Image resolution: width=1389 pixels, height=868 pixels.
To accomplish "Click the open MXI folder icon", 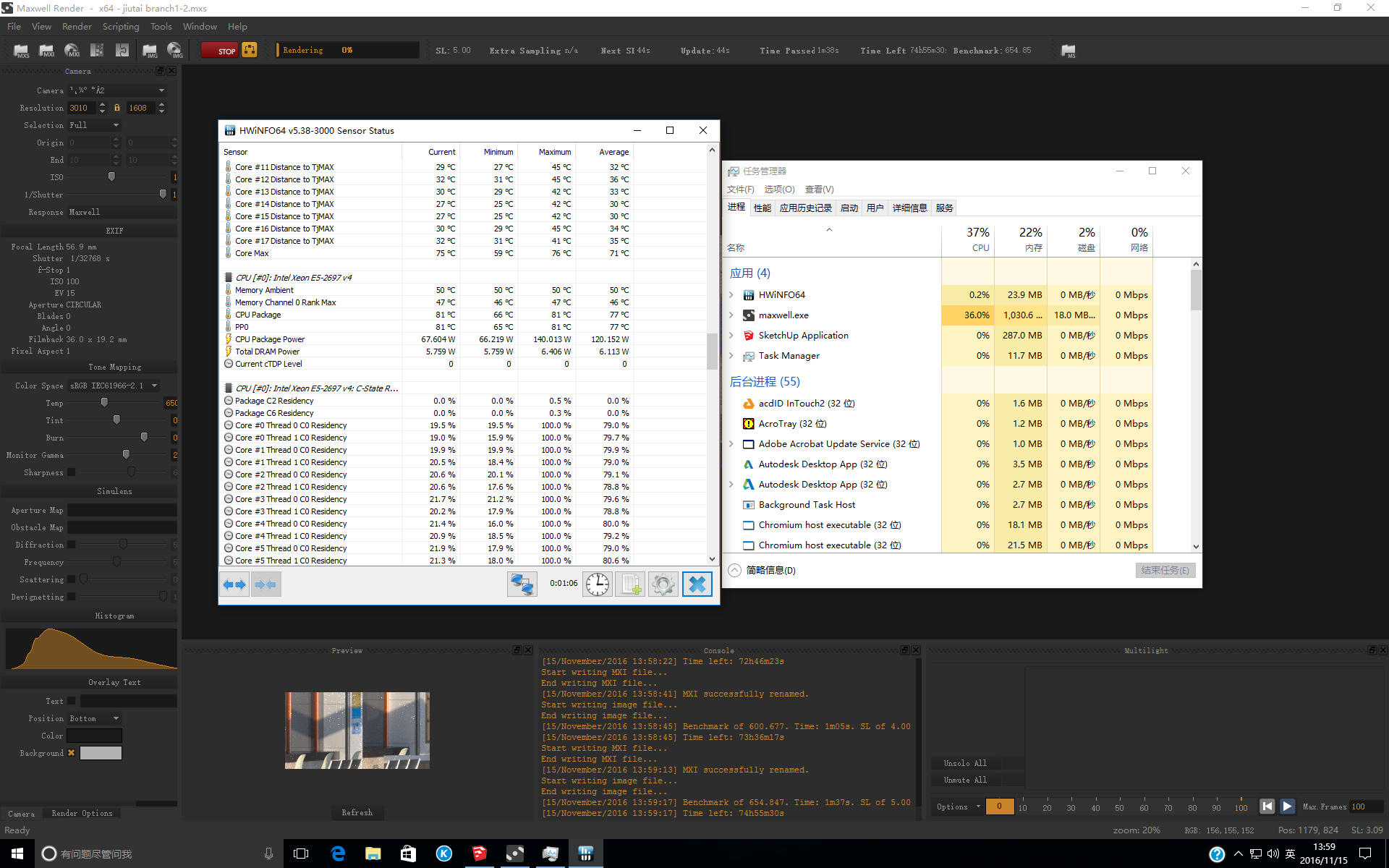I will click(46, 50).
